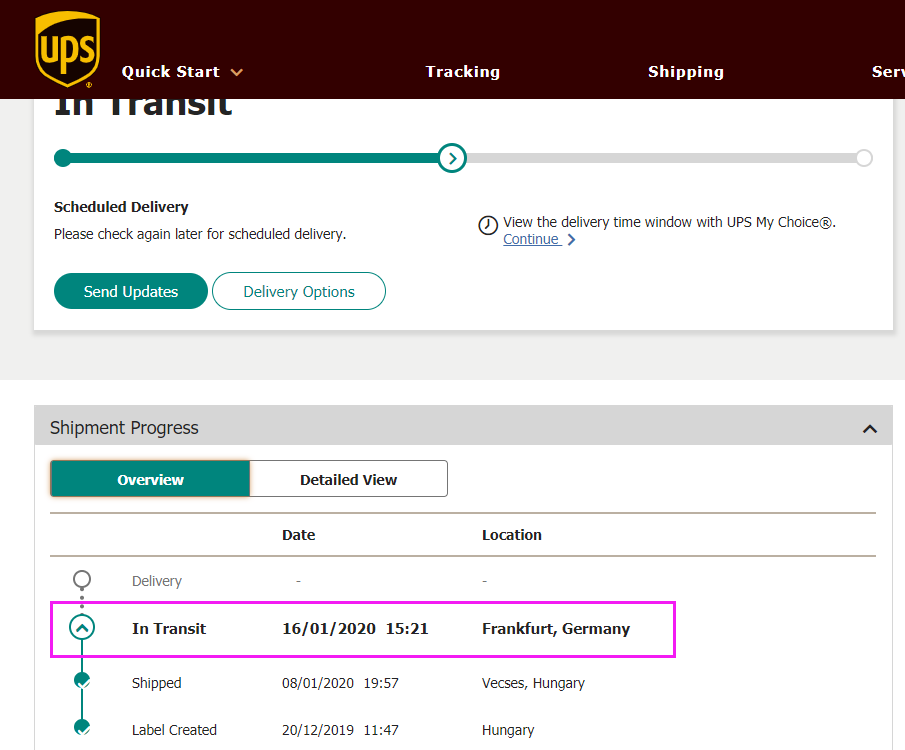905x750 pixels.
Task: Click the Shipped checkmark status icon
Action: 82,681
